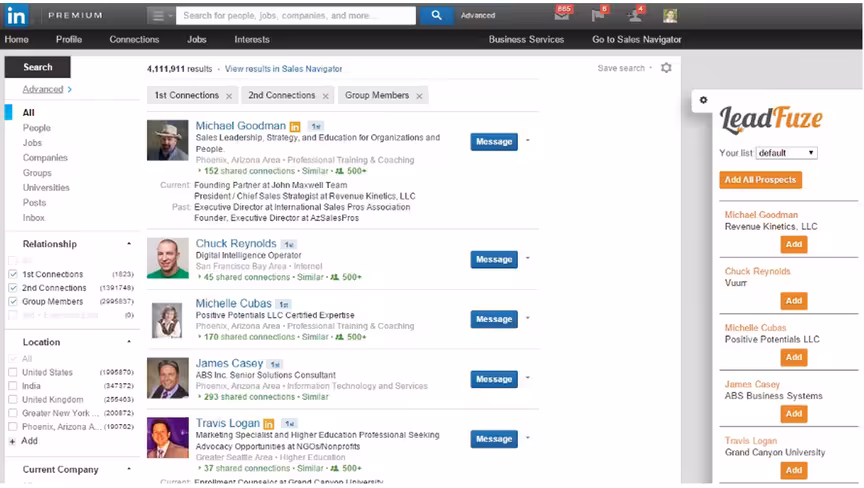864x488 pixels.
Task: Open James Casey's profile photo
Action: coord(168,378)
